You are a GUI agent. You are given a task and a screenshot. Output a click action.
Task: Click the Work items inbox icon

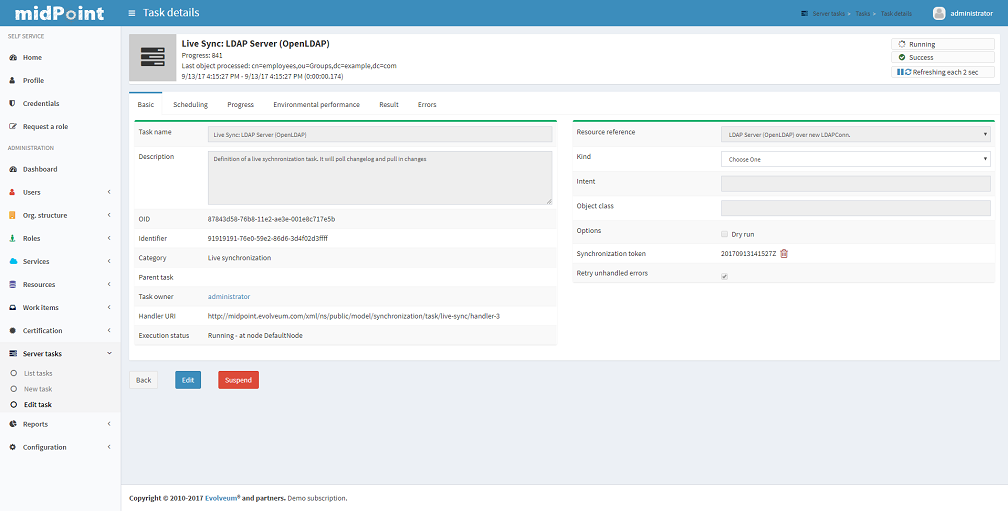pos(12,308)
